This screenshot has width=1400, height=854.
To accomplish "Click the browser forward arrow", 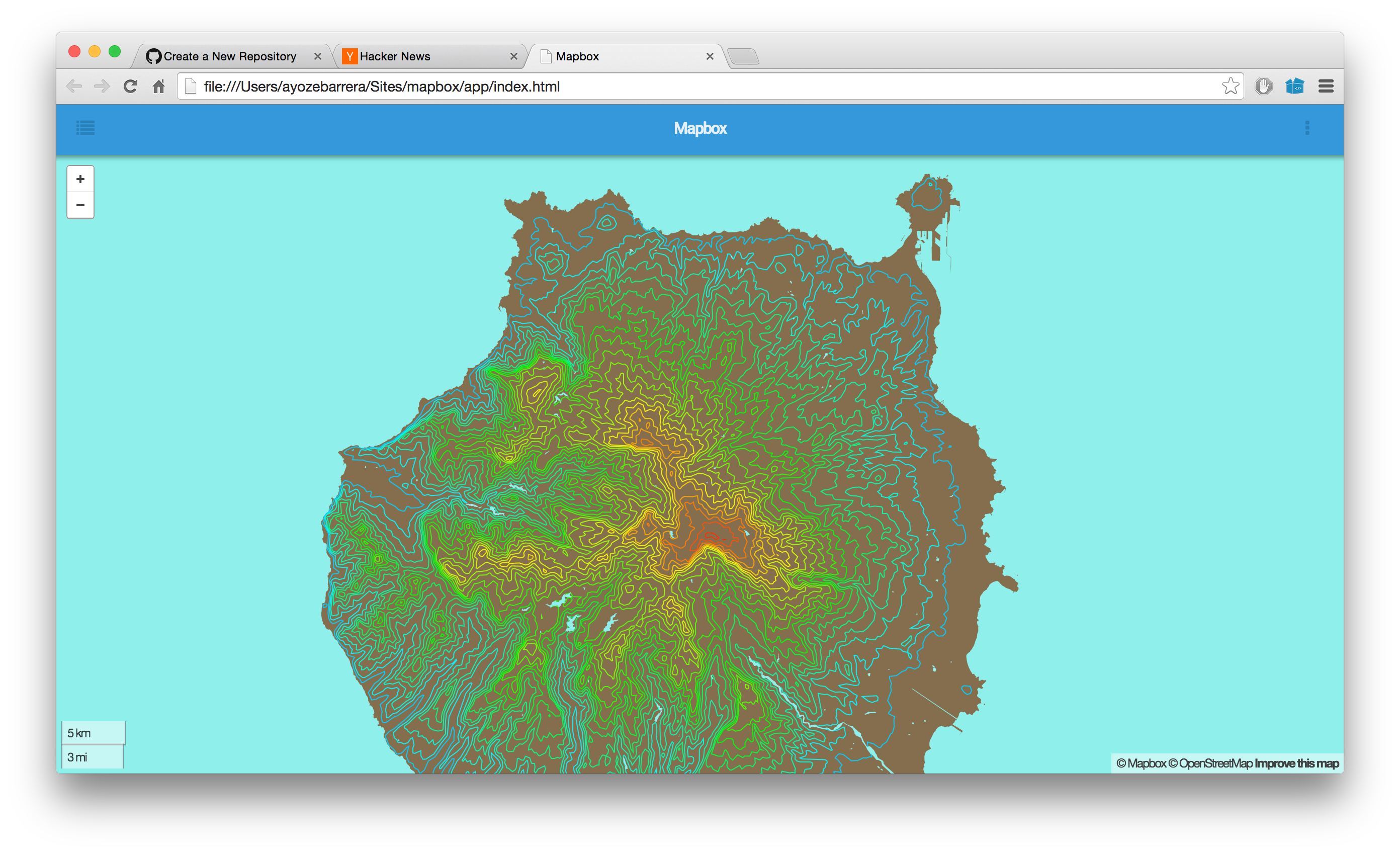I will tap(102, 87).
